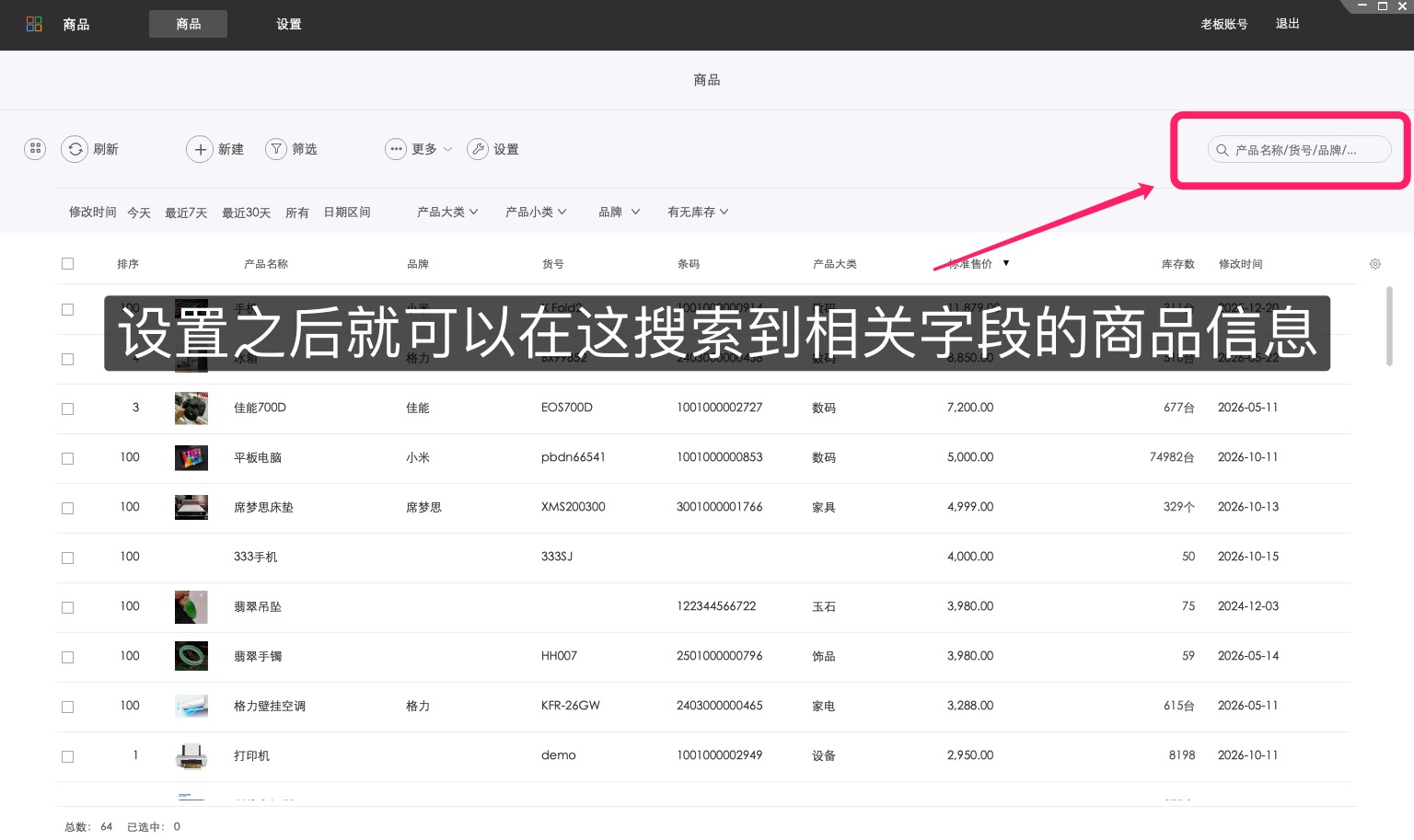
Task: Sort by the 库存数 column header
Action: pos(1178,264)
